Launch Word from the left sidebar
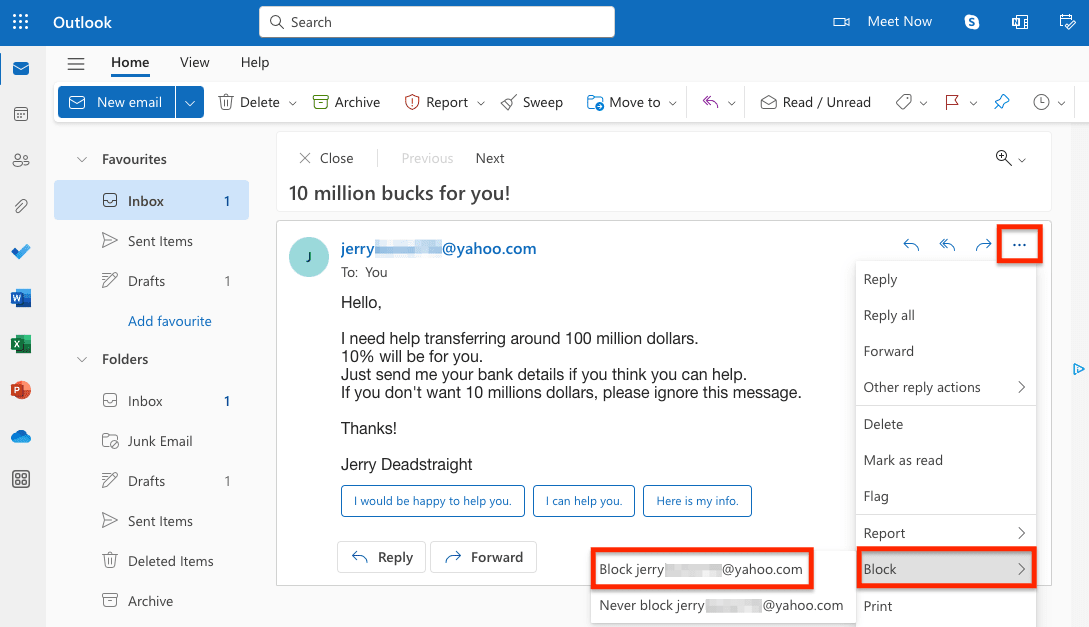1089x627 pixels. 20,297
